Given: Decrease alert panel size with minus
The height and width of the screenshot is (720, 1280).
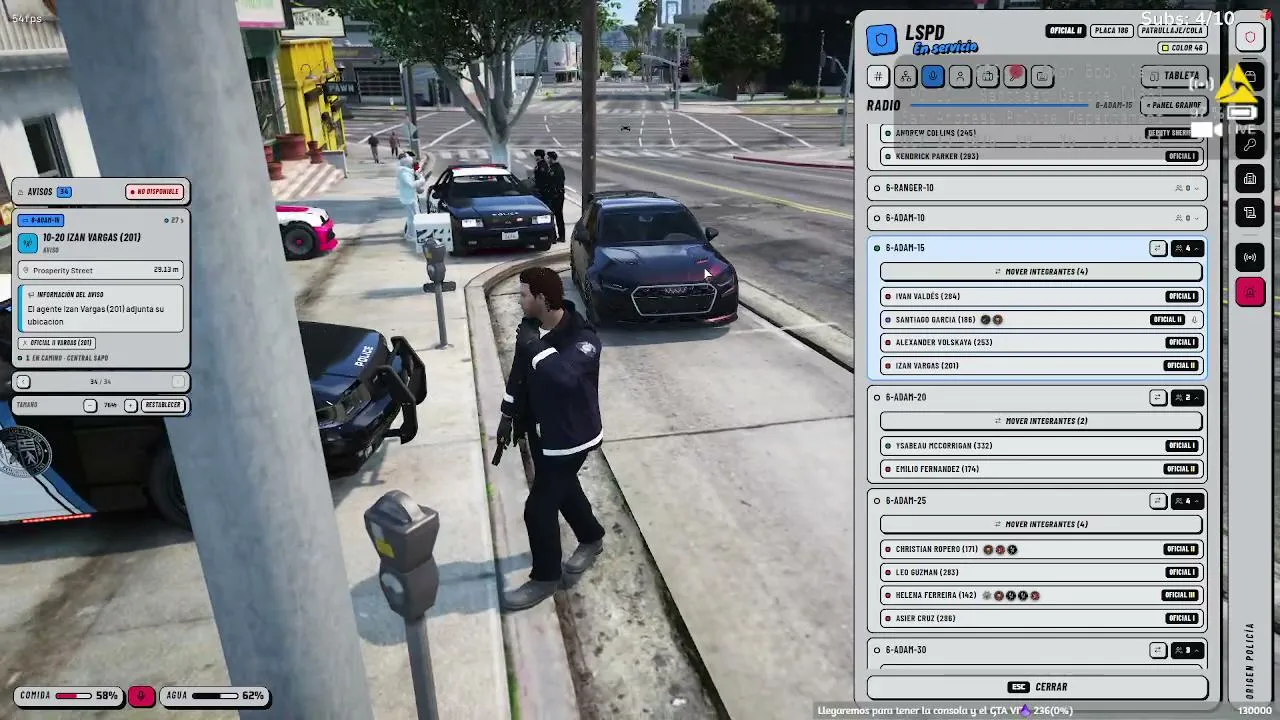Looking at the screenshot, I should point(90,405).
